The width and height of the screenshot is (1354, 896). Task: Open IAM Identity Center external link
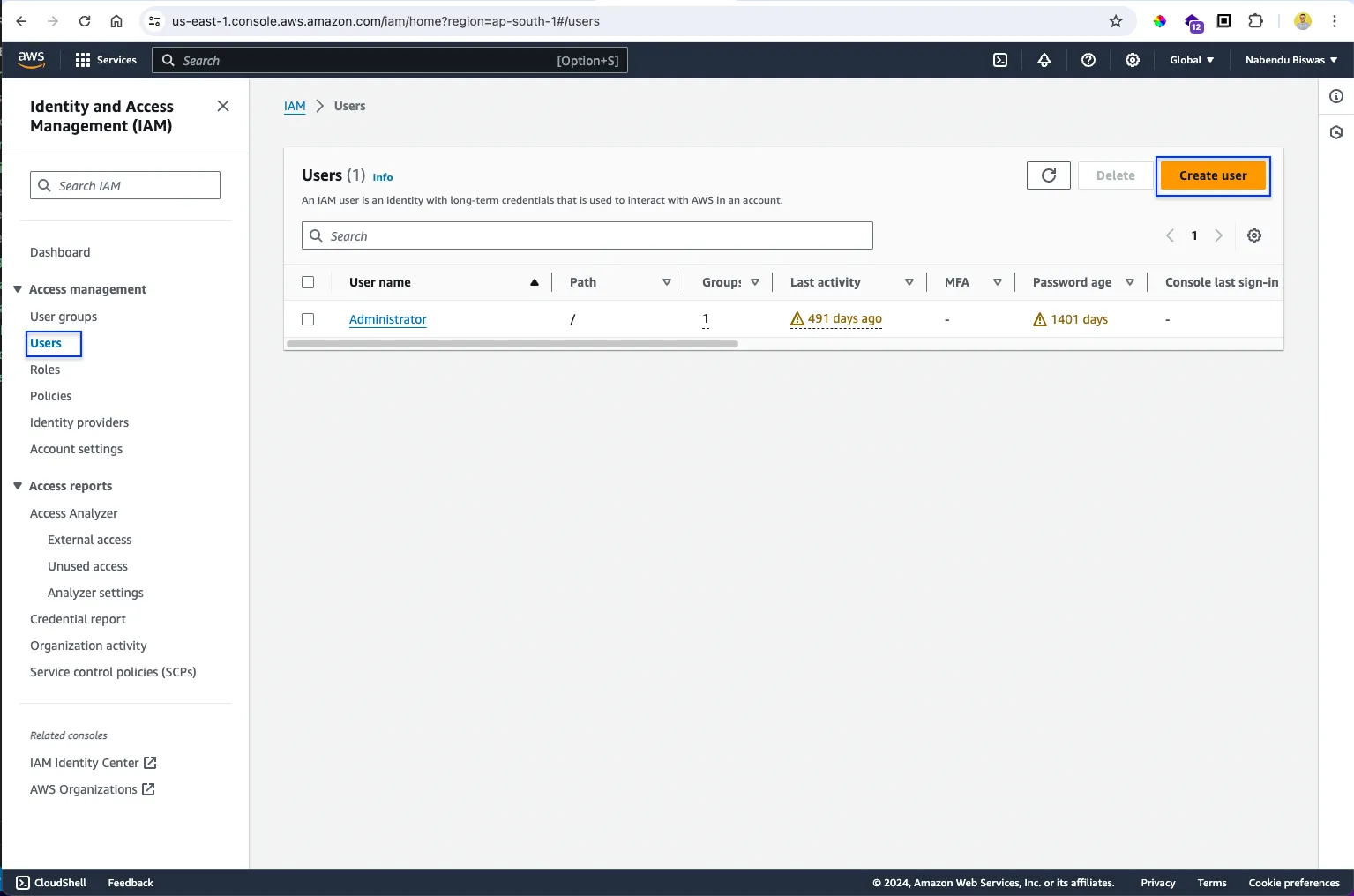(x=94, y=763)
